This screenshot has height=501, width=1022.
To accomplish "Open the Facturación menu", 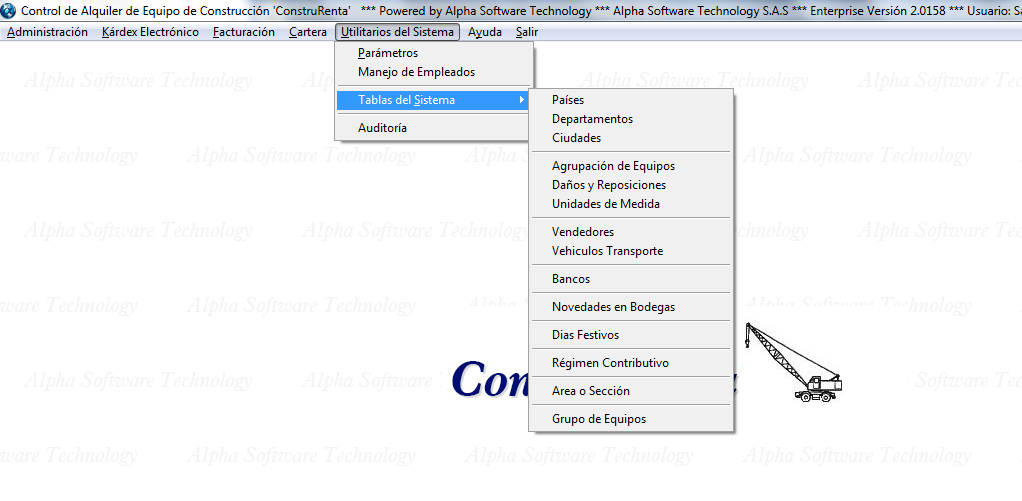I will click(243, 32).
